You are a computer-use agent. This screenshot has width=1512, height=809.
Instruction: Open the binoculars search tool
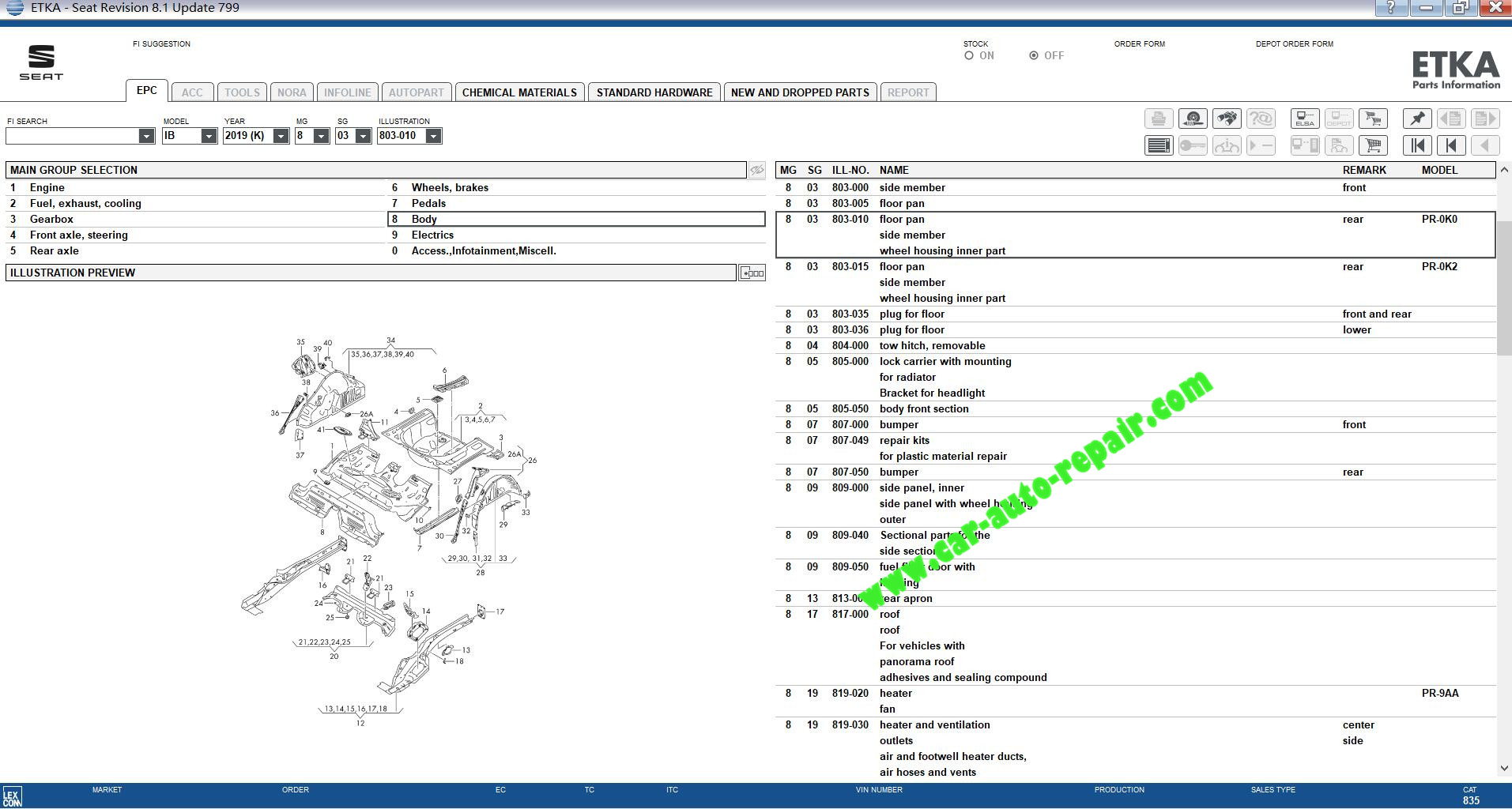point(1227,119)
